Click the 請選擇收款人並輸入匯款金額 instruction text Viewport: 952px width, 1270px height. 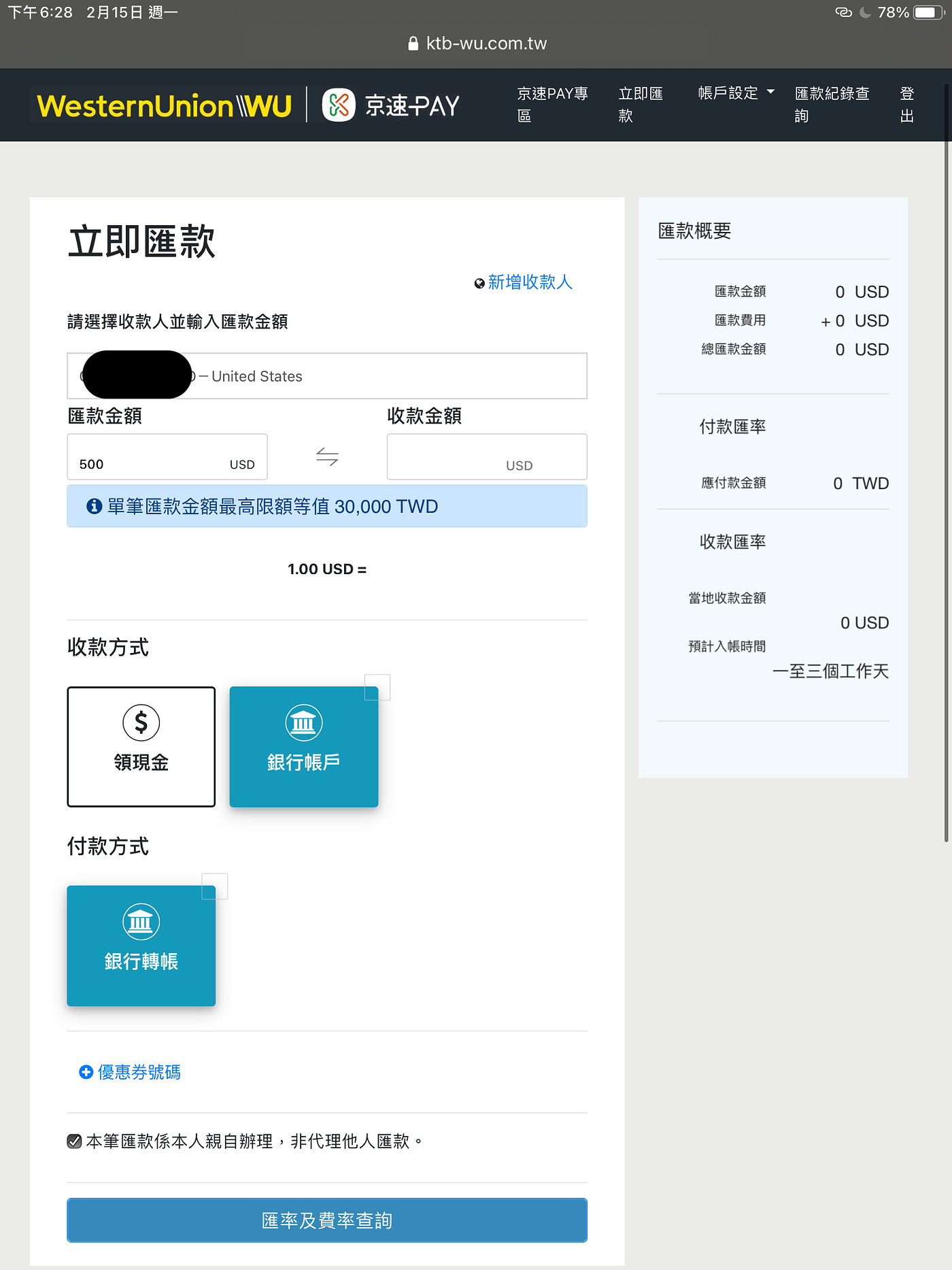click(177, 322)
